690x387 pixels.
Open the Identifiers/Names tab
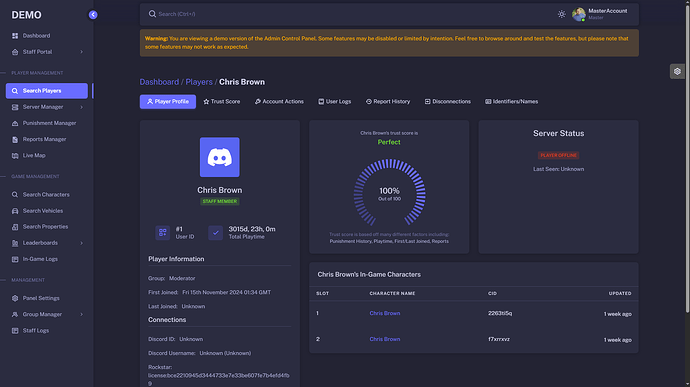[x=511, y=102]
